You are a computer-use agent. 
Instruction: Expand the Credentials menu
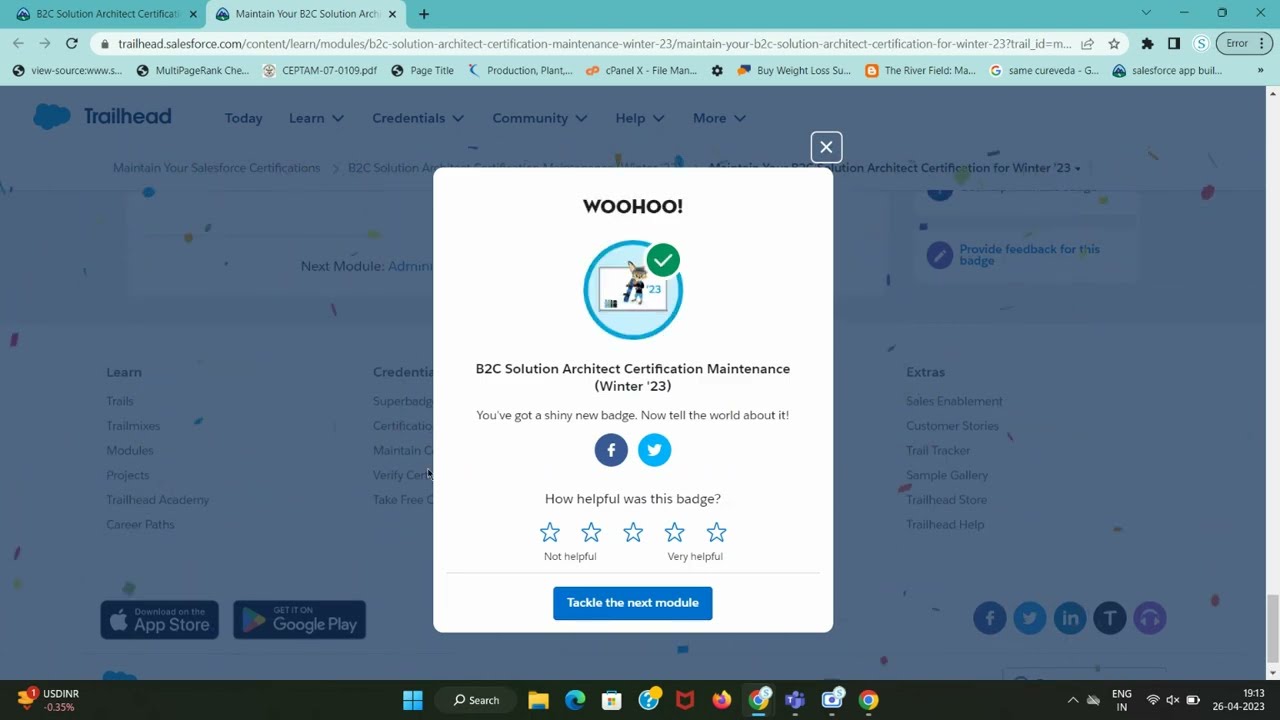pyautogui.click(x=418, y=118)
